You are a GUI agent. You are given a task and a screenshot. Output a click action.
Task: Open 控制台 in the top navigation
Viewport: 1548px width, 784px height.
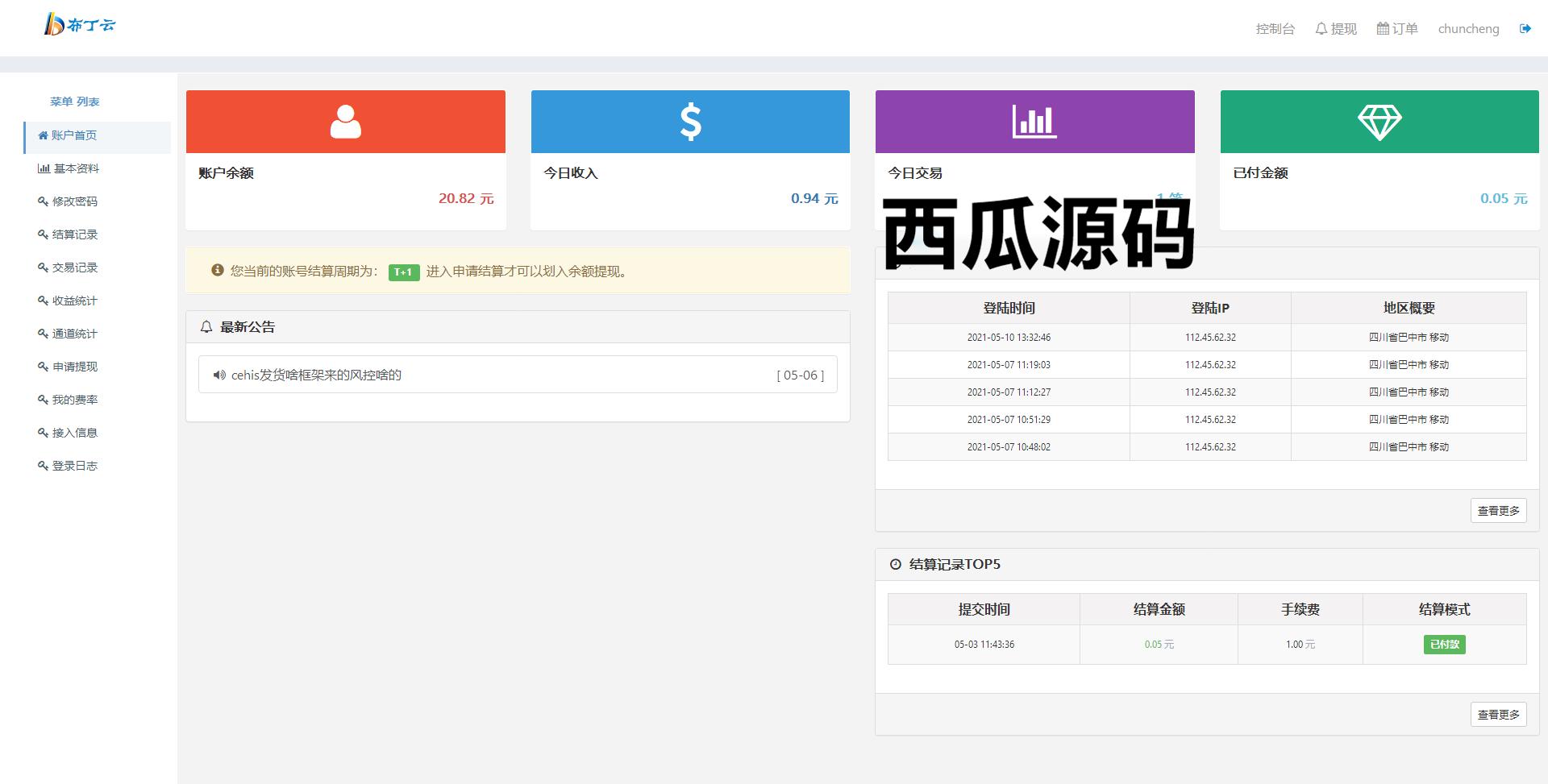tap(1275, 29)
